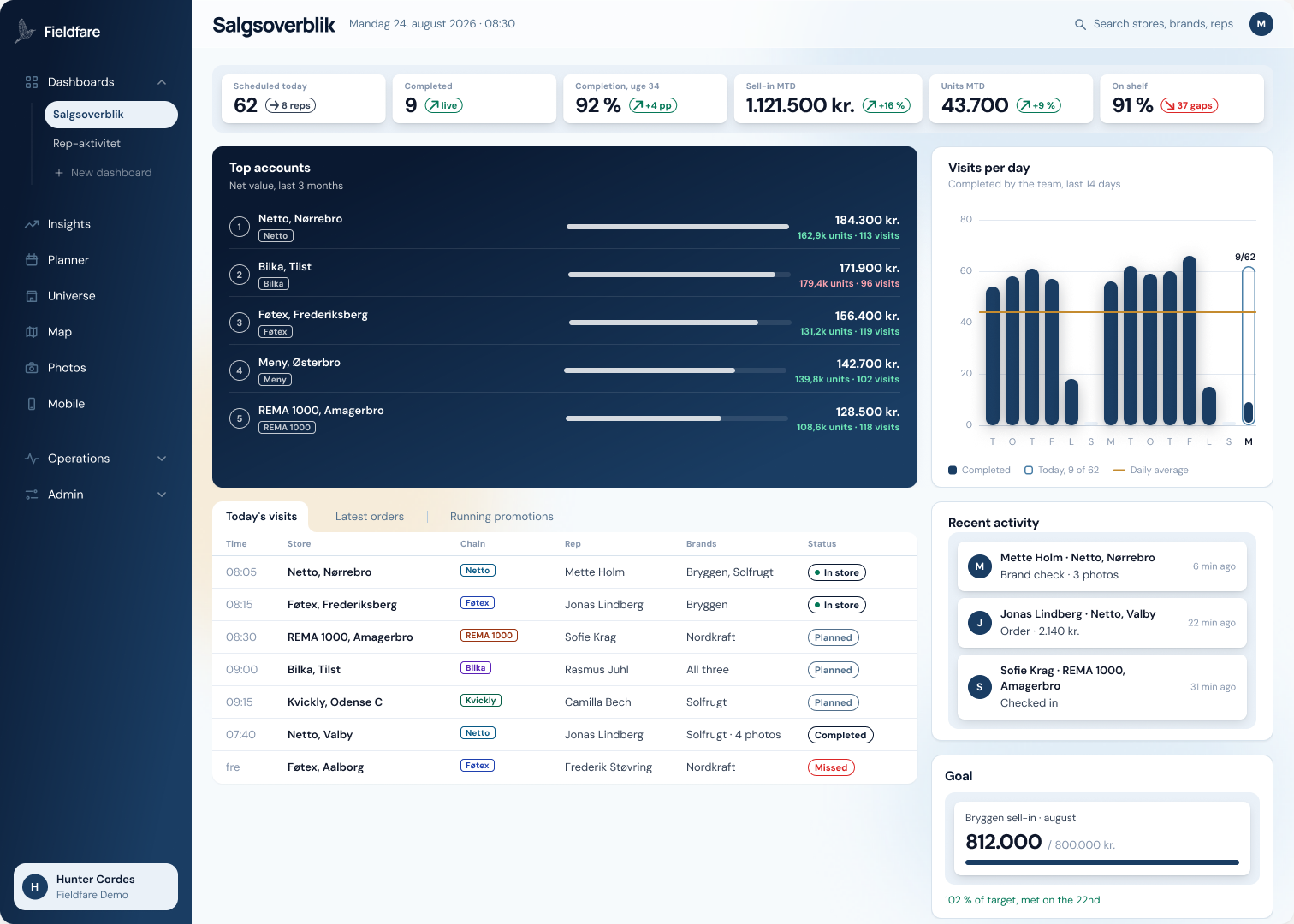The image size is (1294, 924).
Task: Click the Operations pulse icon
Action: point(32,459)
